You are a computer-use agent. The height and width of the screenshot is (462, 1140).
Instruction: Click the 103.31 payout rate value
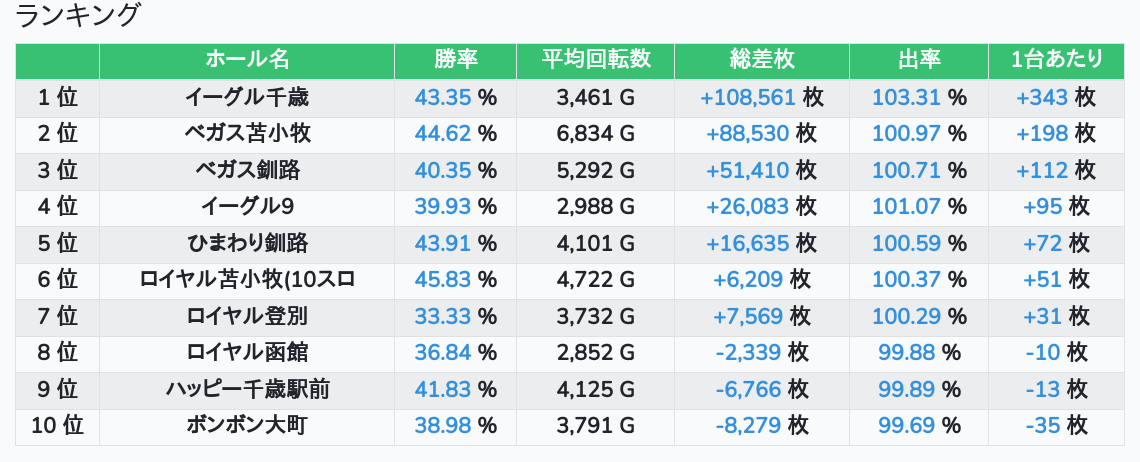(905, 98)
